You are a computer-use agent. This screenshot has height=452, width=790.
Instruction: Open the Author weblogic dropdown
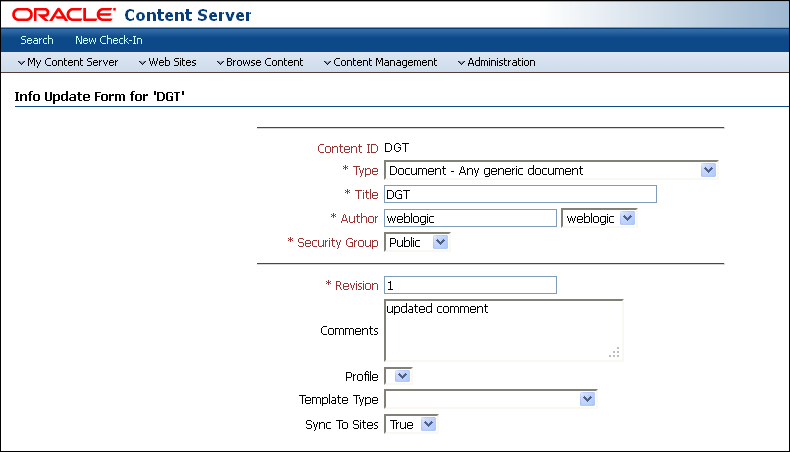pos(599,219)
